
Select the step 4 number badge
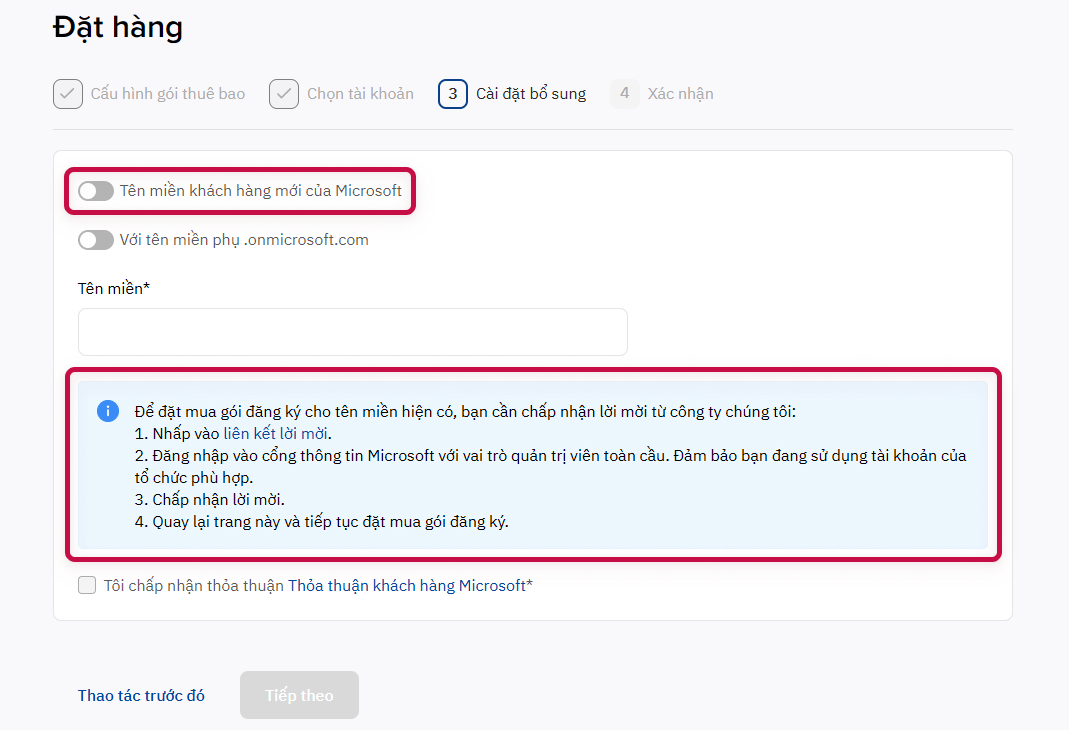[624, 94]
